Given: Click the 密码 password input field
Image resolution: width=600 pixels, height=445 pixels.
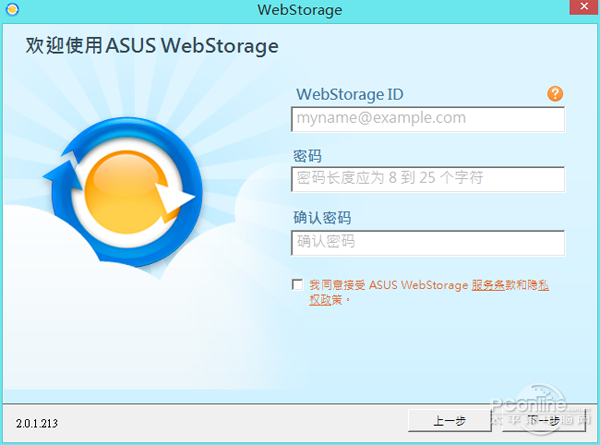Looking at the screenshot, I should click(428, 180).
